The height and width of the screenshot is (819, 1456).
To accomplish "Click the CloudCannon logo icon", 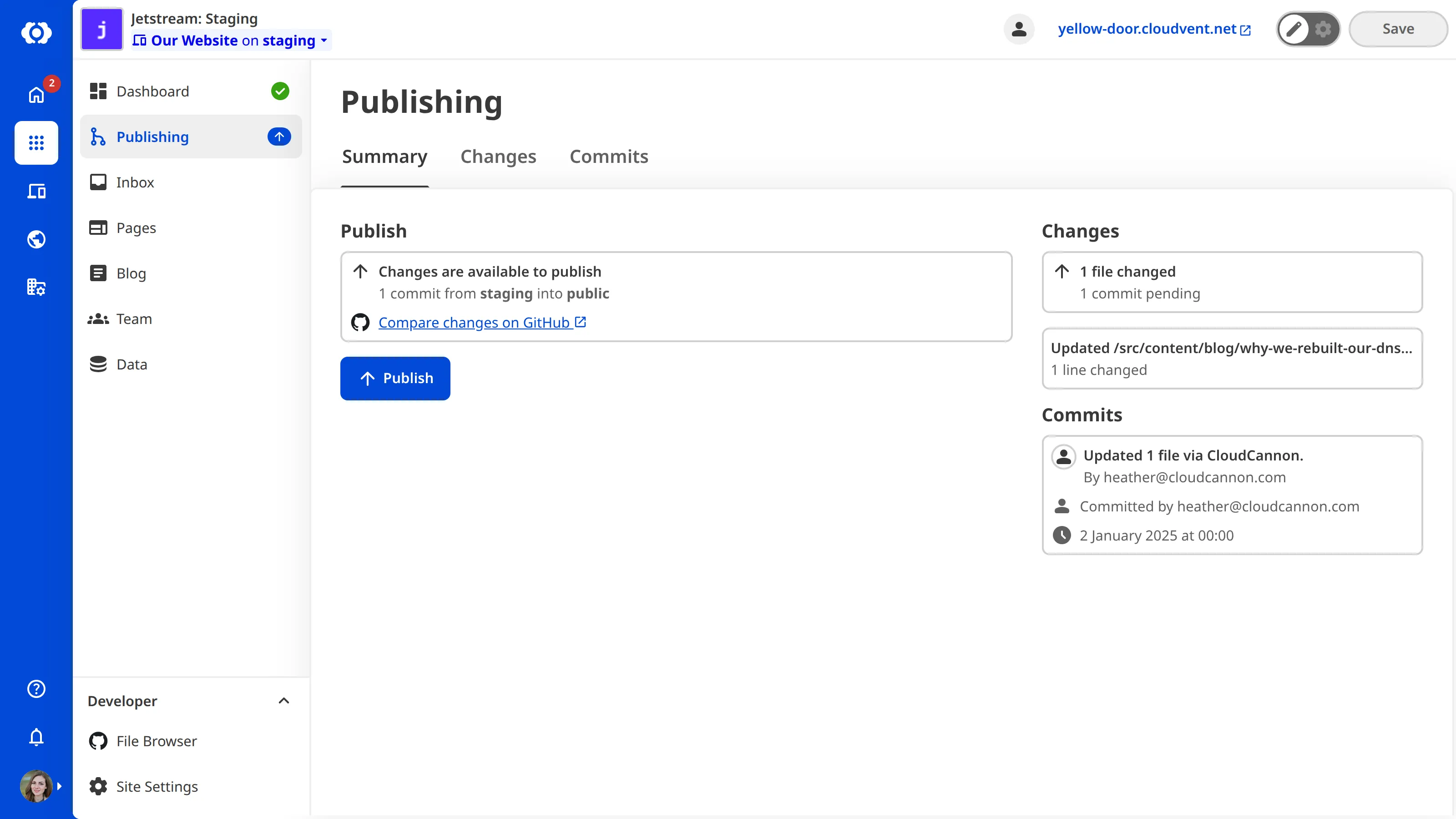I will (36, 32).
